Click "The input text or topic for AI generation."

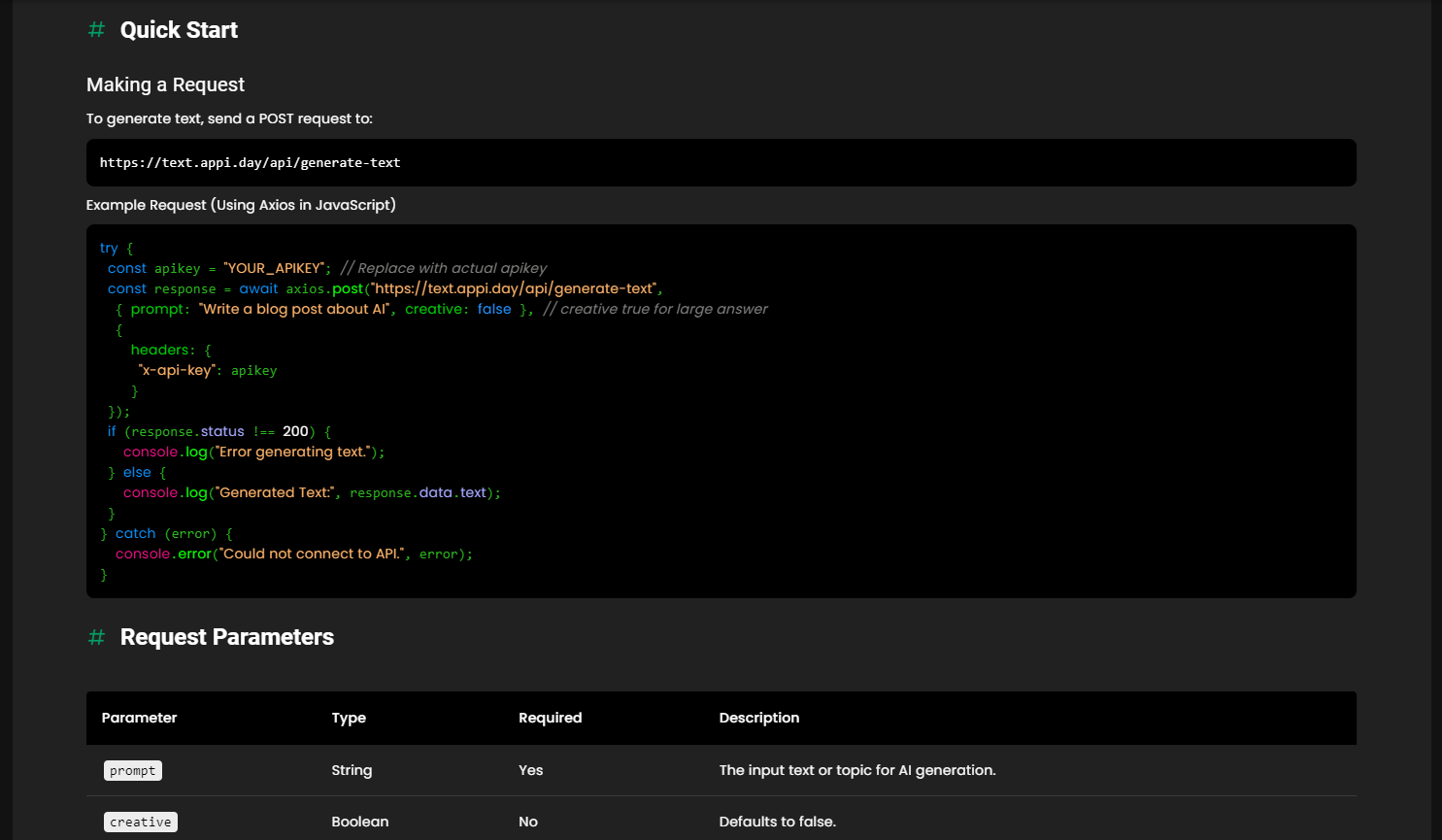pyautogui.click(x=857, y=770)
